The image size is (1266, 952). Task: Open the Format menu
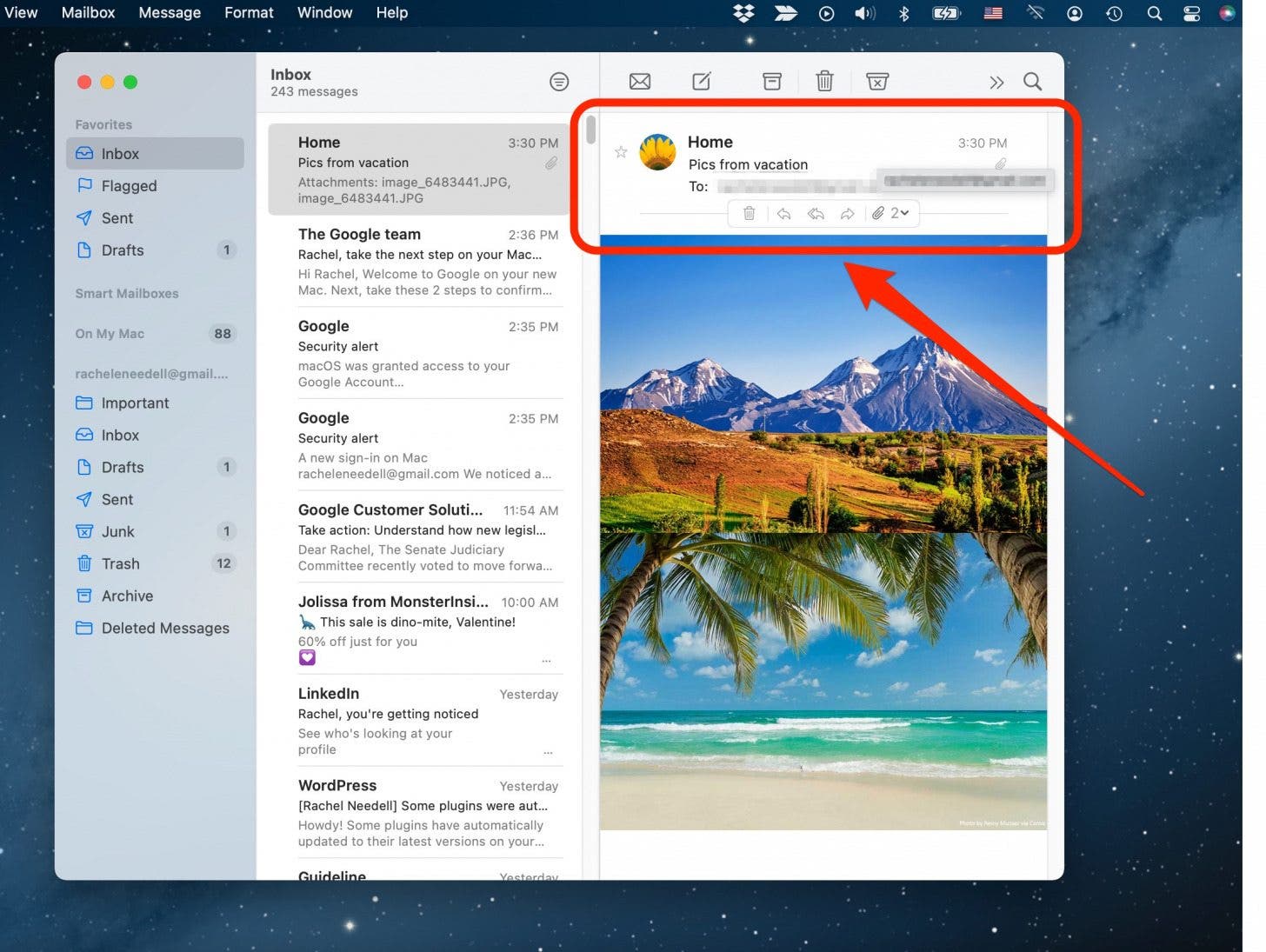click(x=249, y=13)
